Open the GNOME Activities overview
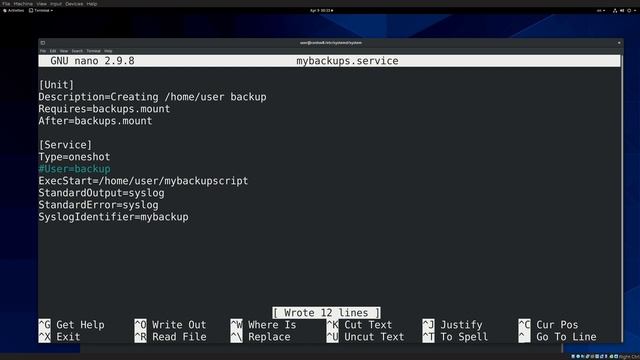Viewport: 640px width, 360px height. (13, 11)
